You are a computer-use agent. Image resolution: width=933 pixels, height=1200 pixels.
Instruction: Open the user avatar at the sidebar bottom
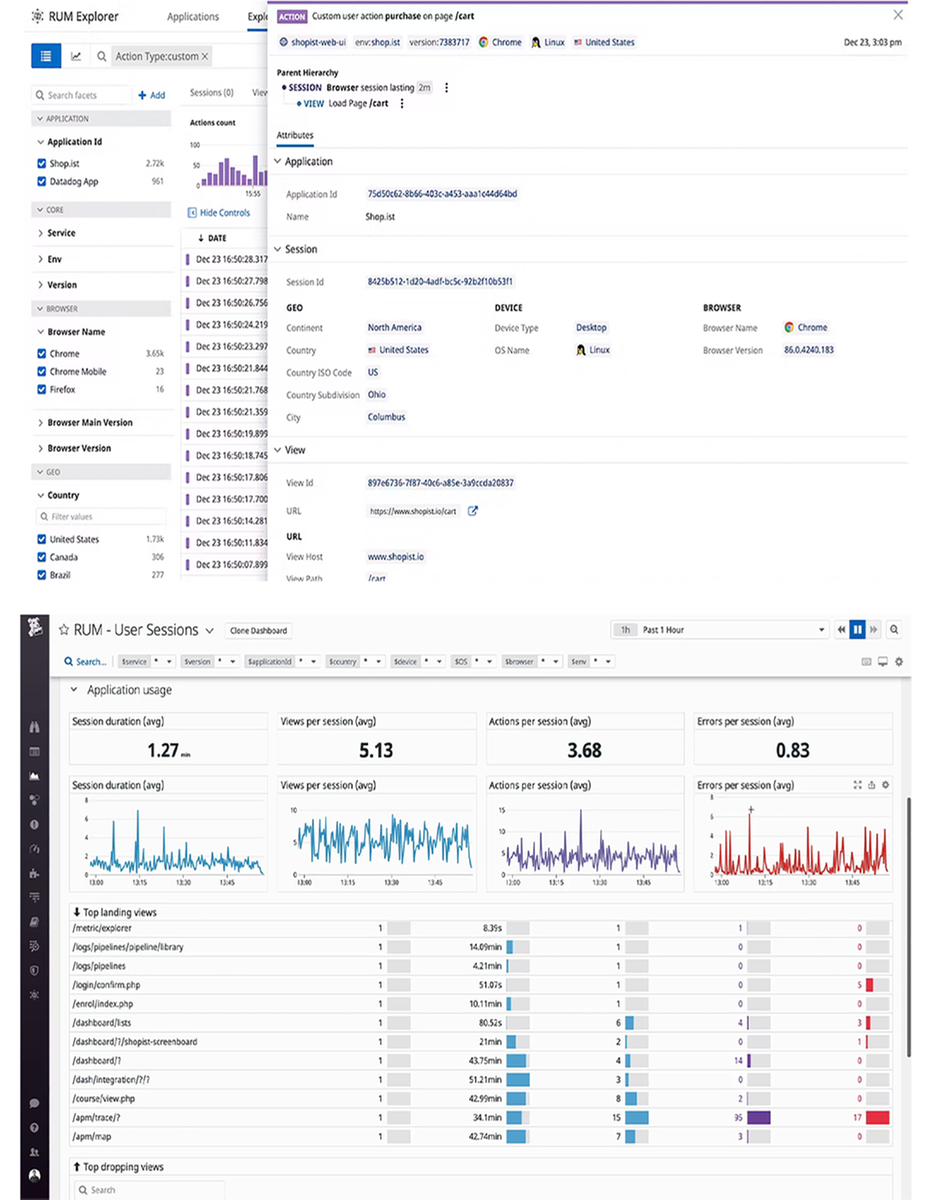click(x=35, y=1175)
